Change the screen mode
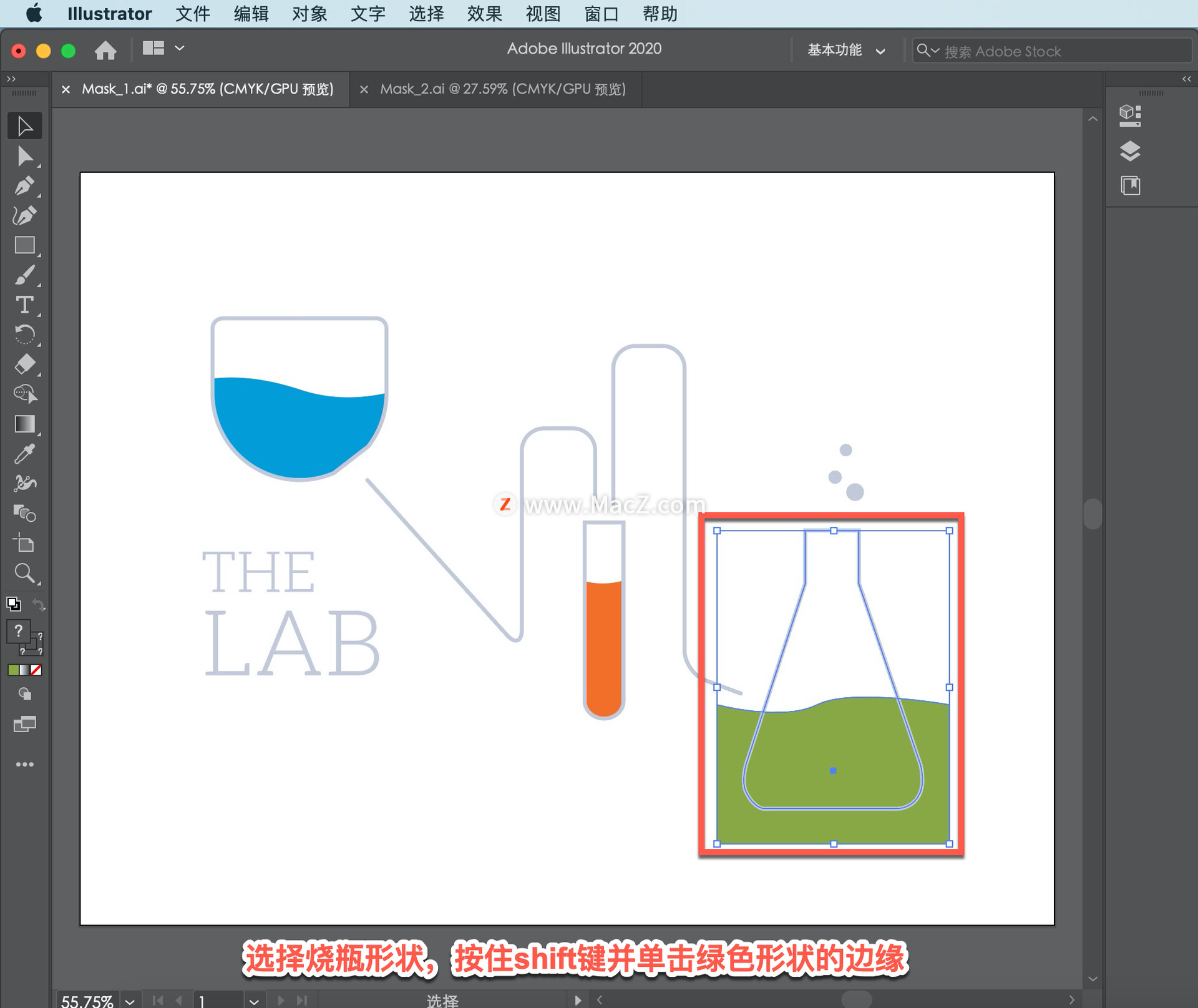The image size is (1198, 1008). pyautogui.click(x=25, y=724)
